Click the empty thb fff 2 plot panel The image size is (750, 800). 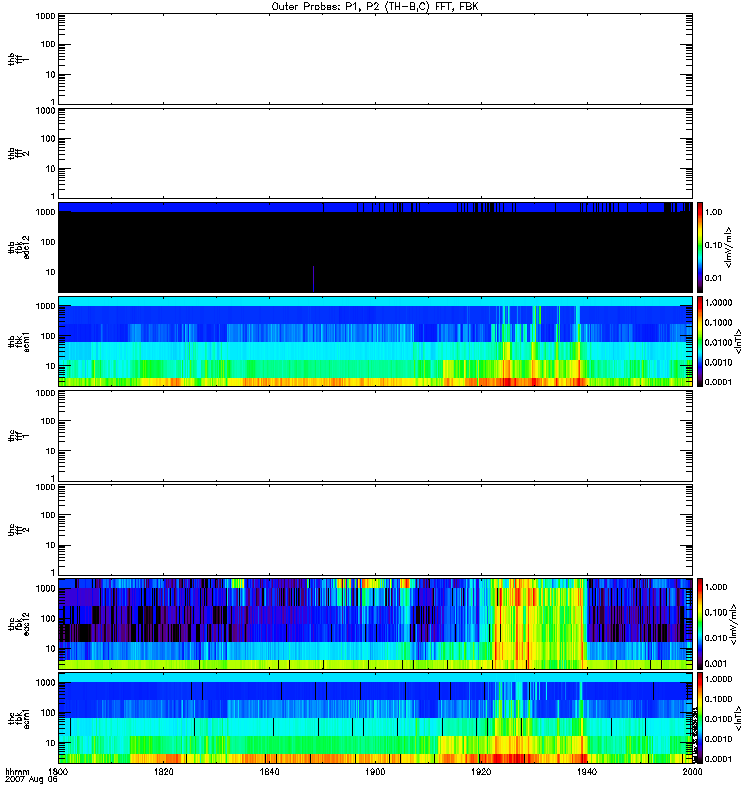click(375, 153)
